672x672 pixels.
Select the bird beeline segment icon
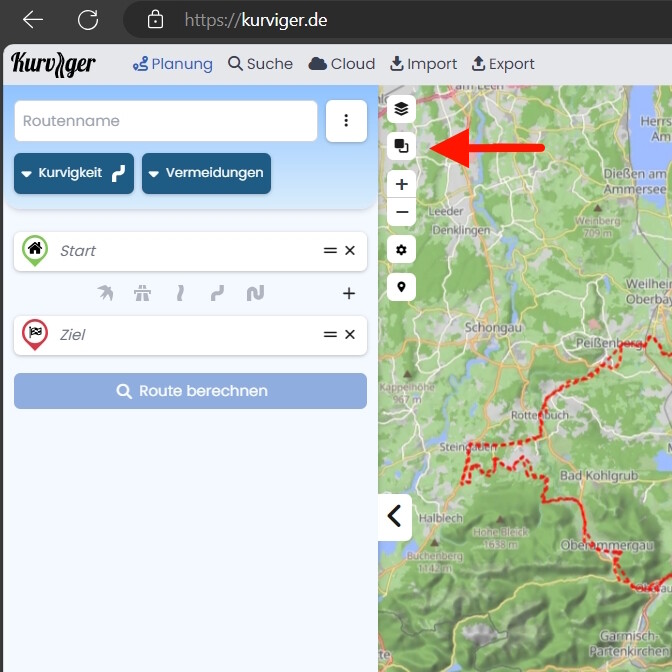point(105,293)
